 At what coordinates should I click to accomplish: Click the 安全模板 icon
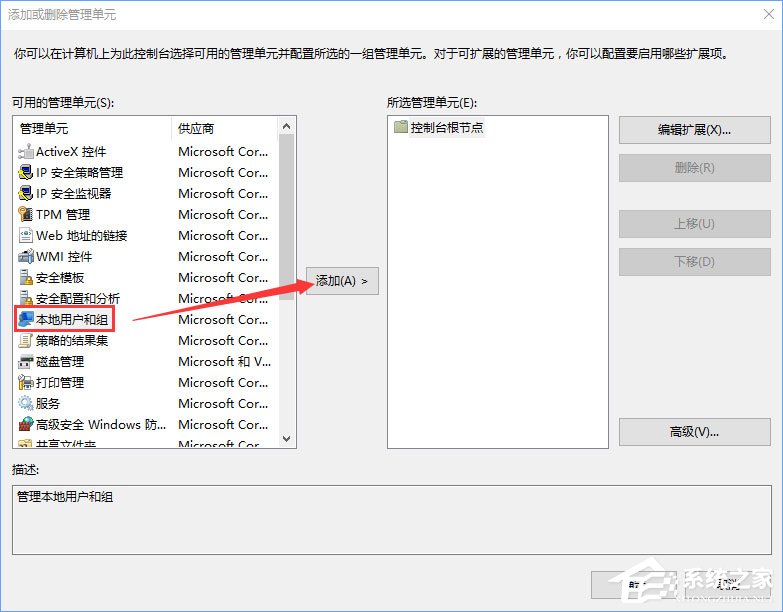[25, 278]
